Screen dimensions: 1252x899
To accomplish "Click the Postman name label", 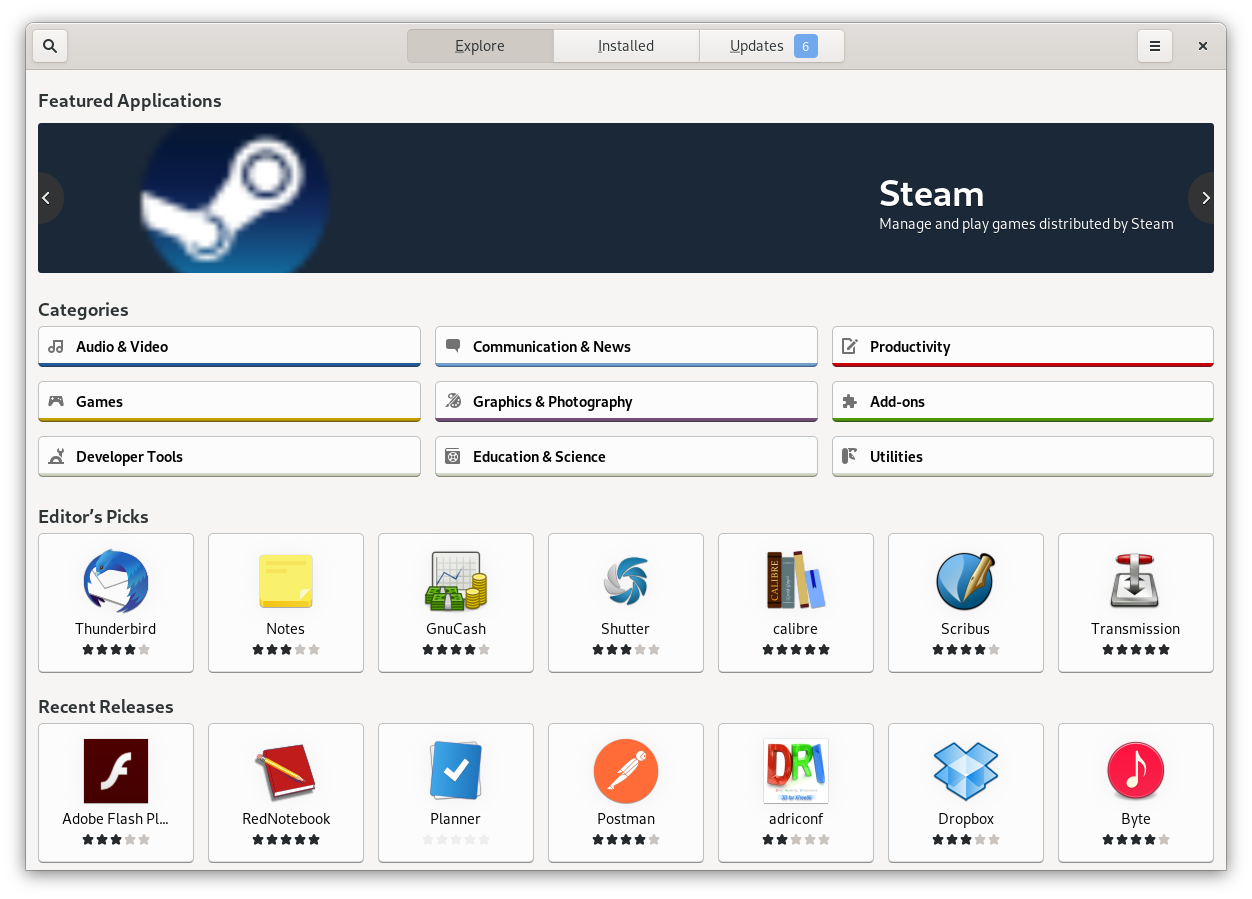I will pyautogui.click(x=626, y=819).
